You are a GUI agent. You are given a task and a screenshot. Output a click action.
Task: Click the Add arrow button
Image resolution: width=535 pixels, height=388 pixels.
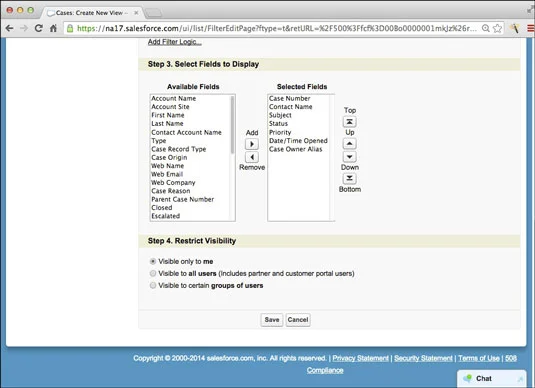pos(252,144)
